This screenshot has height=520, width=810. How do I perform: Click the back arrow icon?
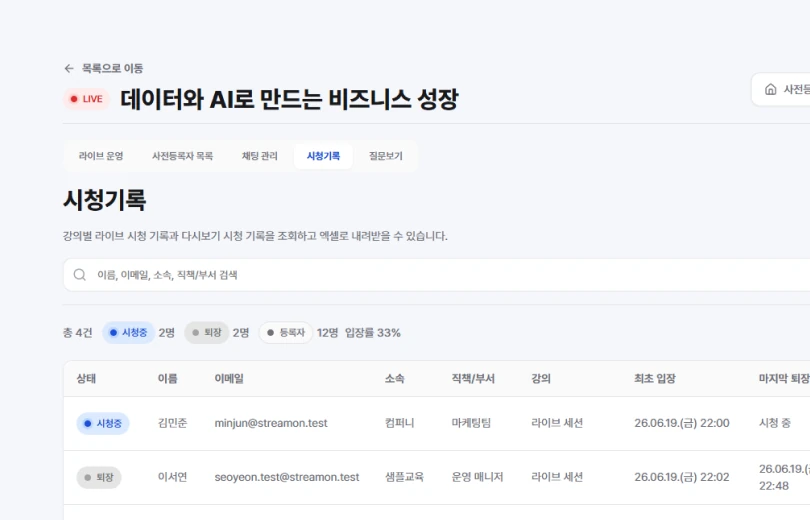point(69,68)
